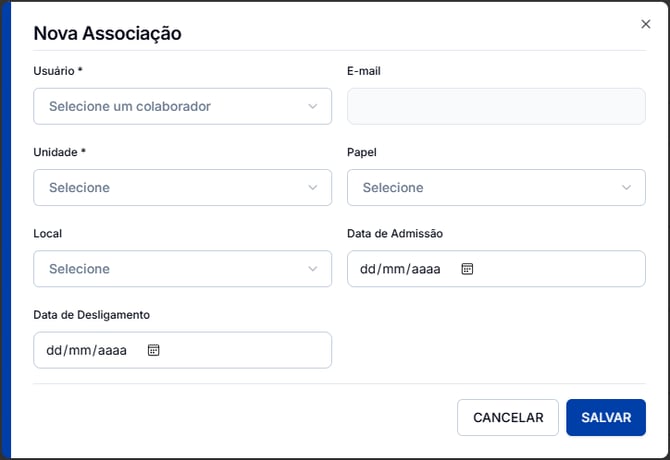670x460 pixels.
Task: Click chevron arrow in Unidade field
Action: click(313, 188)
